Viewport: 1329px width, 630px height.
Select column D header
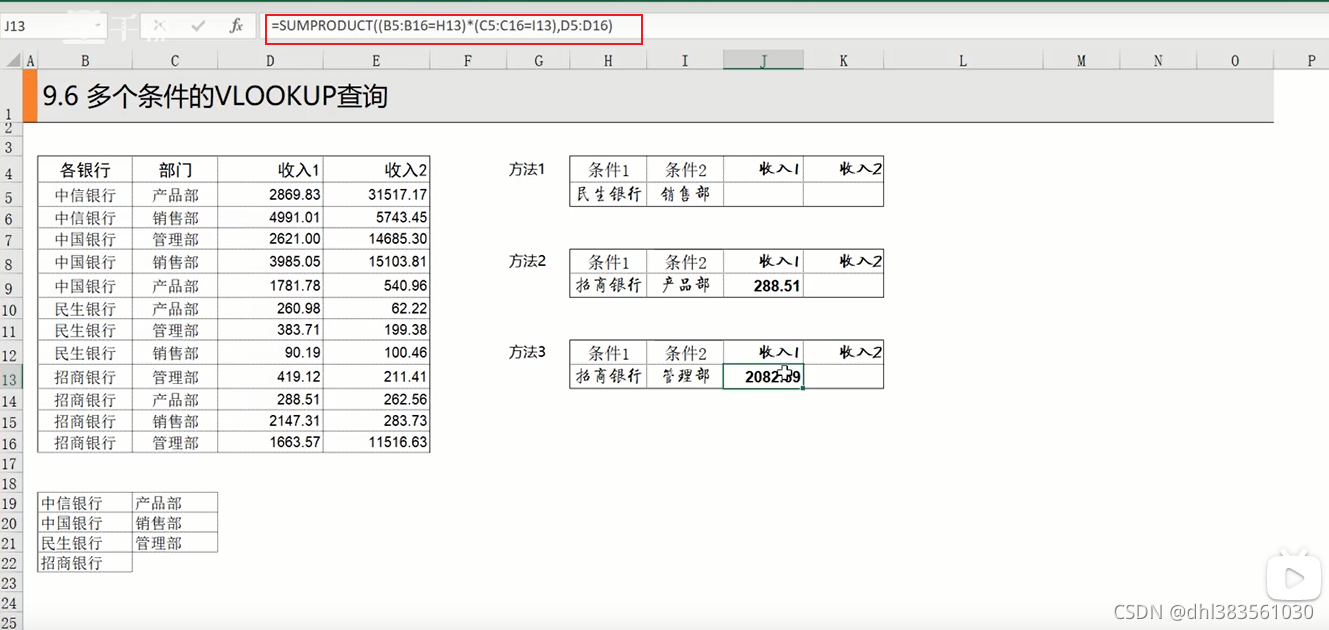click(x=270, y=61)
